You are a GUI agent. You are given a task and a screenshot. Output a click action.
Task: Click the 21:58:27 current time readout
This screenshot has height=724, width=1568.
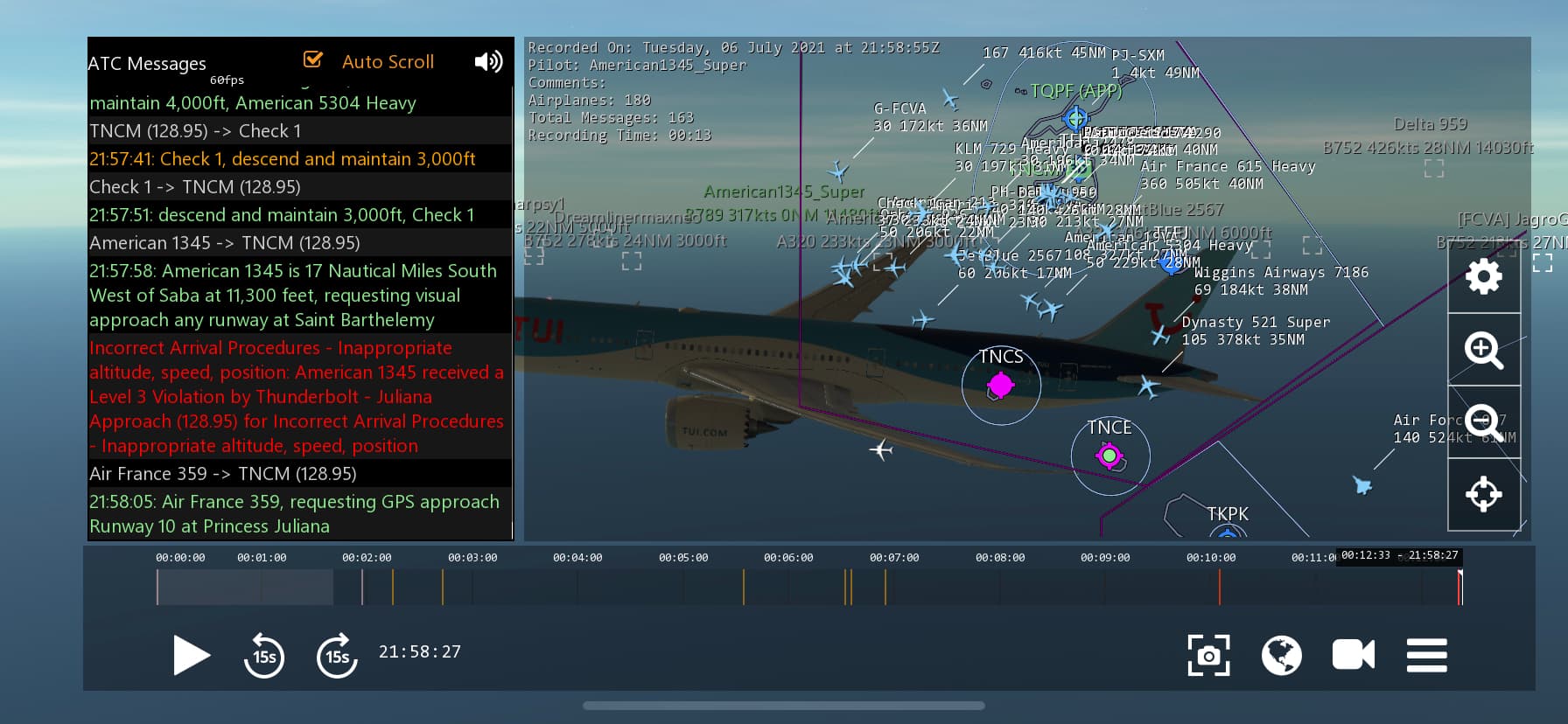420,651
